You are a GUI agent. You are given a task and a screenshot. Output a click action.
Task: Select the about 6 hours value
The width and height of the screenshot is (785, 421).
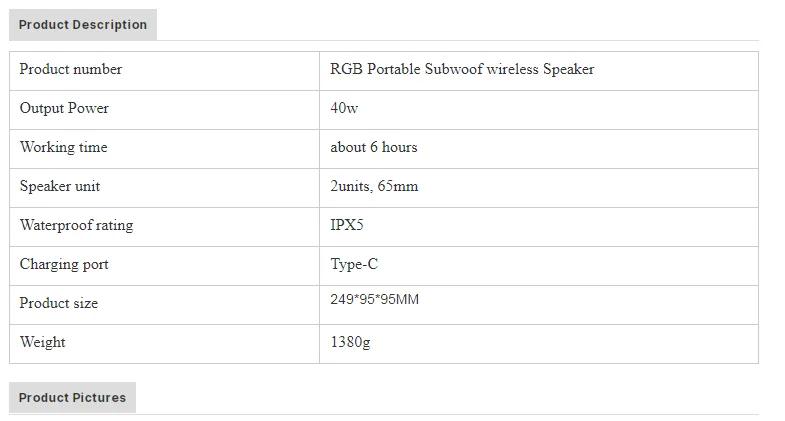tap(374, 147)
